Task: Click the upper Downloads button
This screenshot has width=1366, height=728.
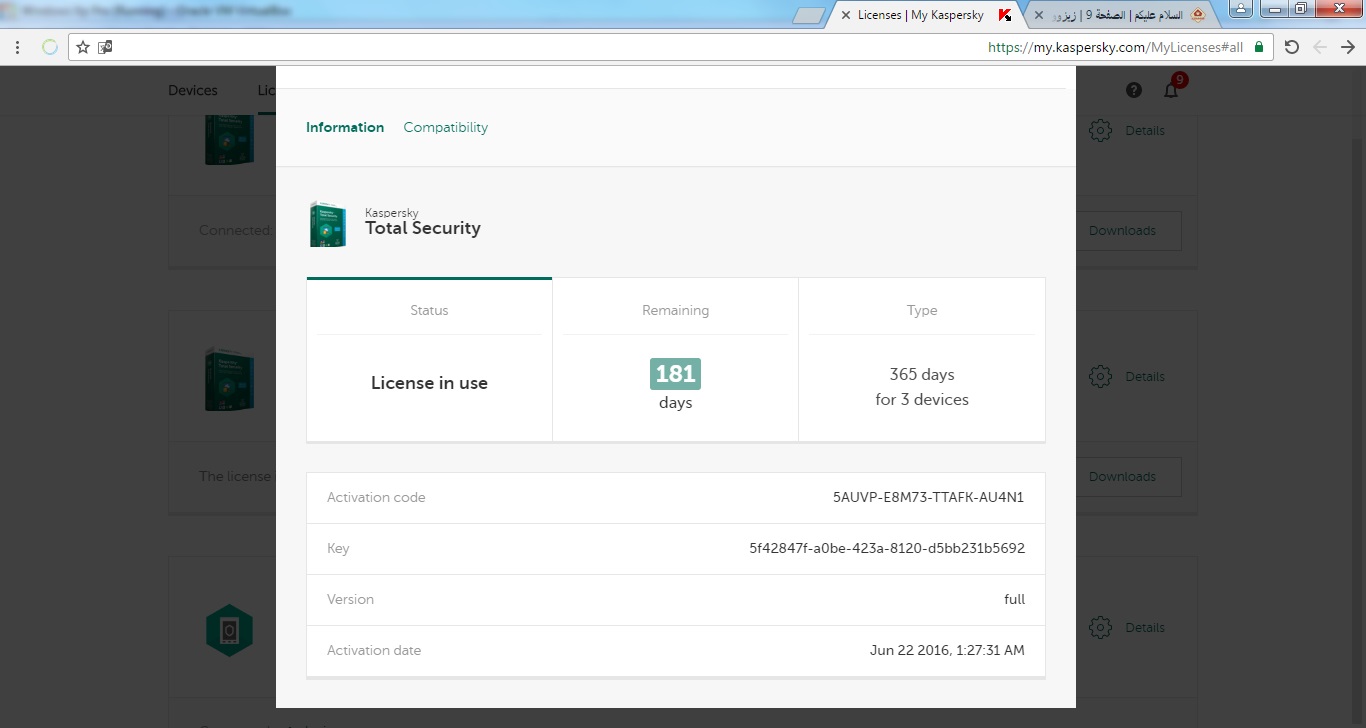Action: point(1121,230)
